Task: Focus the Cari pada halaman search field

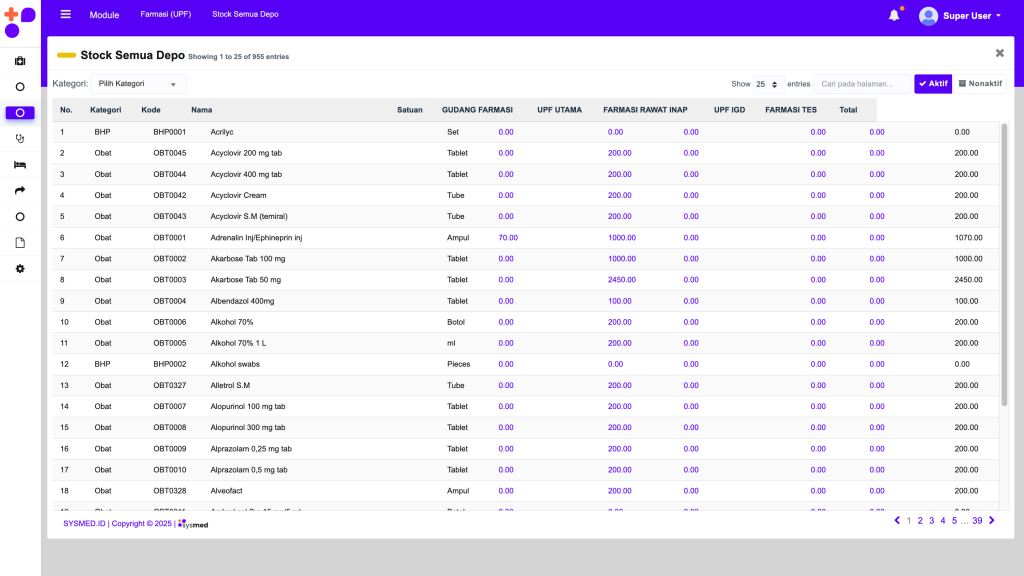Action: click(x=862, y=84)
